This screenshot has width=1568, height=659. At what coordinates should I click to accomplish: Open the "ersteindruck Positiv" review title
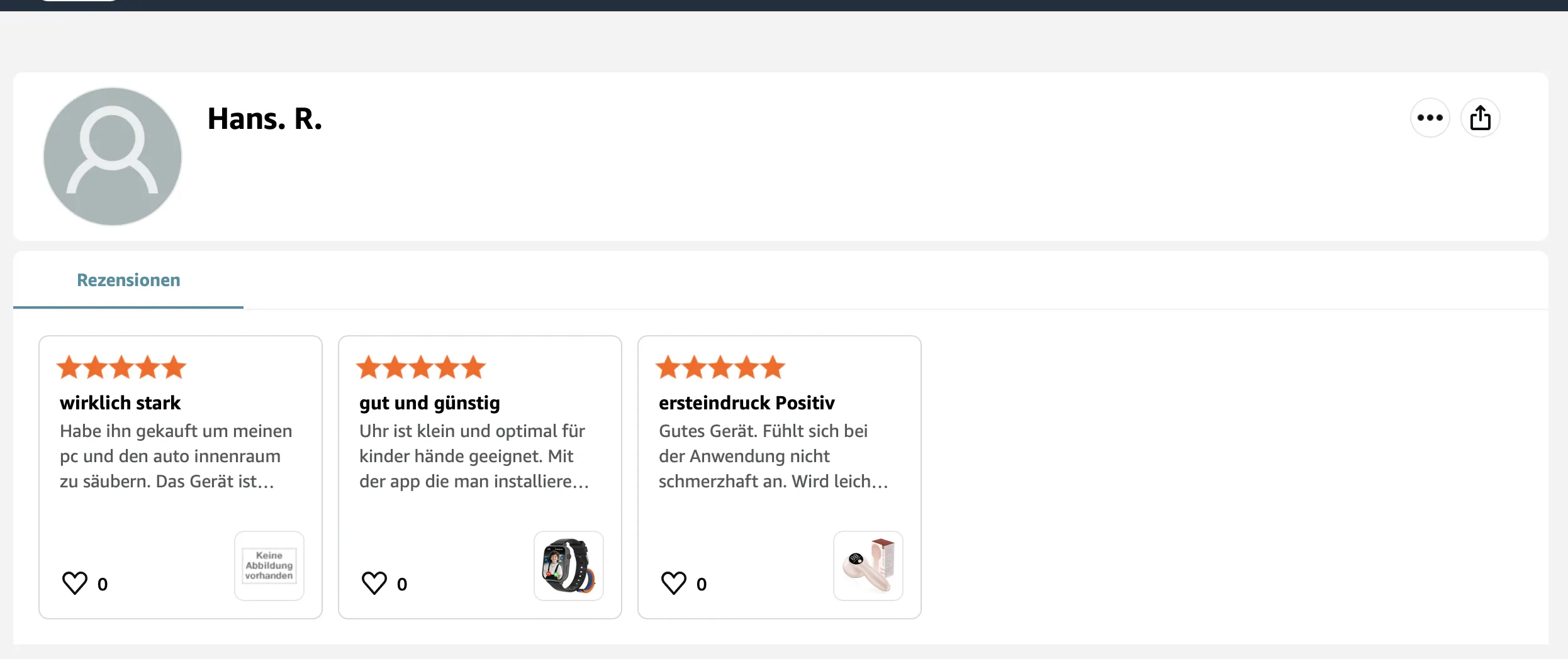747,402
